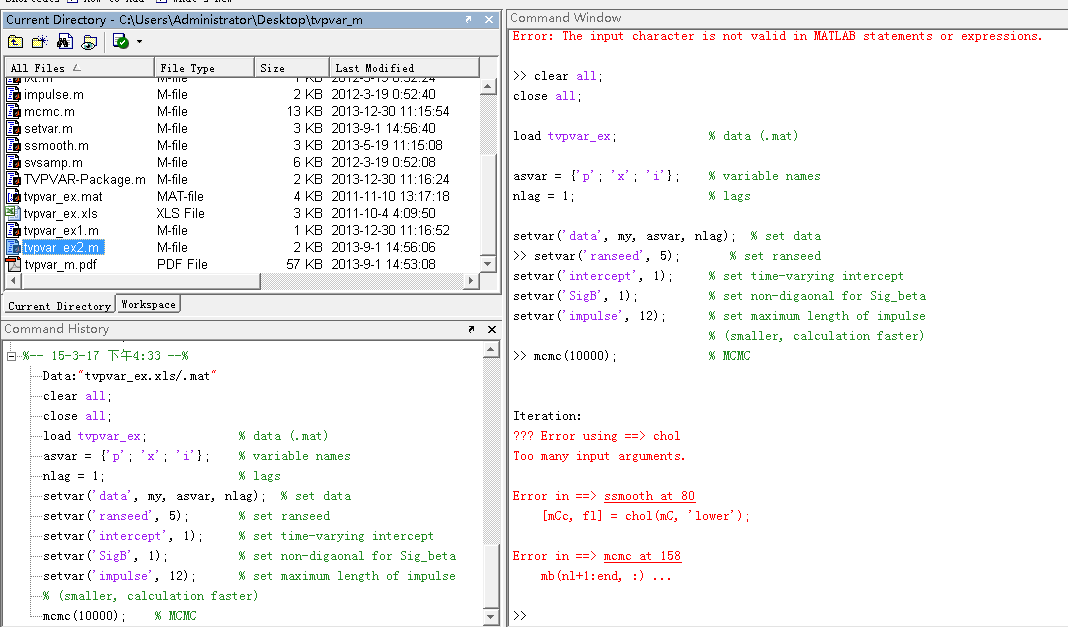The image size is (1068, 627).
Task: Undock the Current Directory panel
Action: [470, 20]
